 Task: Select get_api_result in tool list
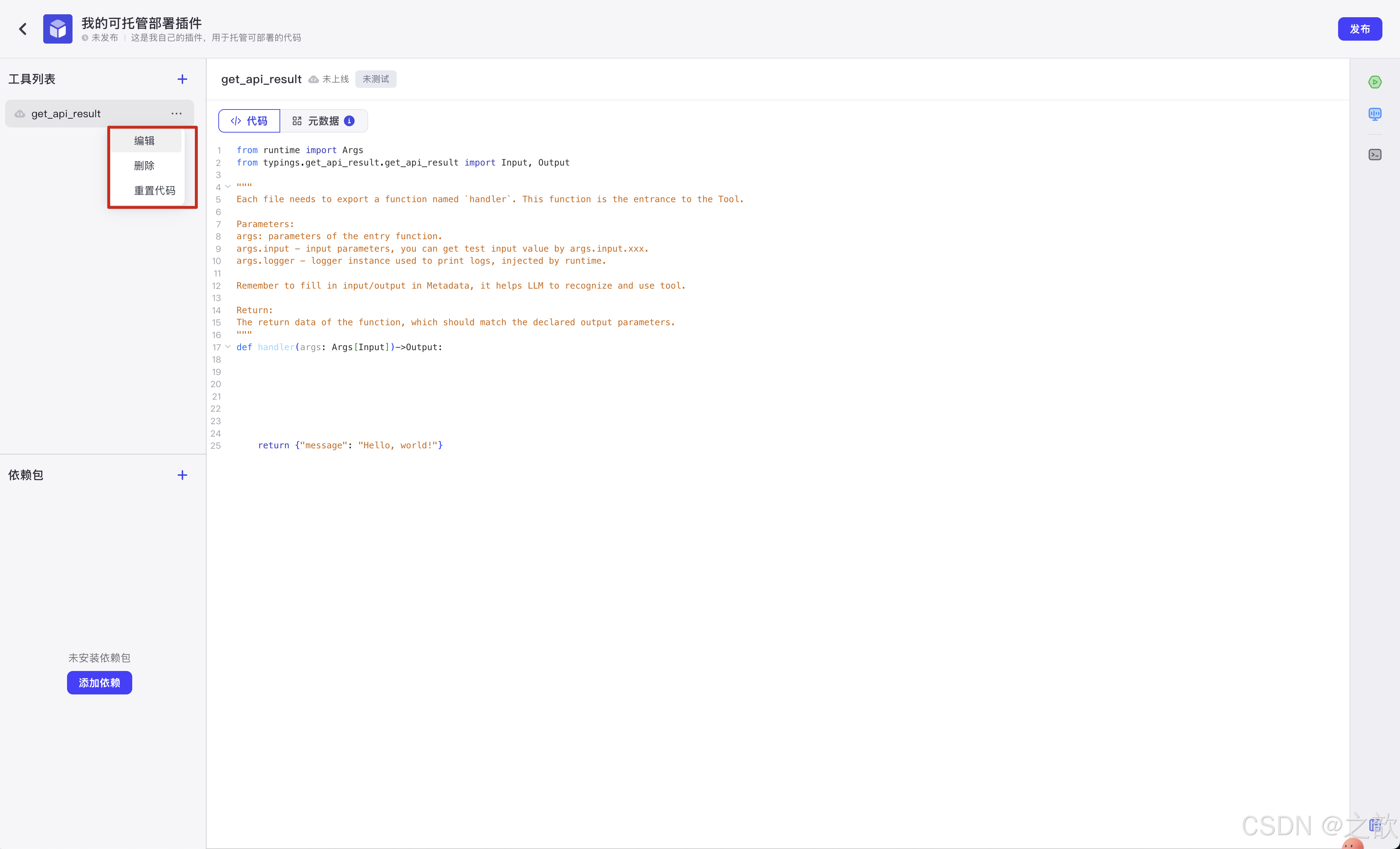point(66,114)
